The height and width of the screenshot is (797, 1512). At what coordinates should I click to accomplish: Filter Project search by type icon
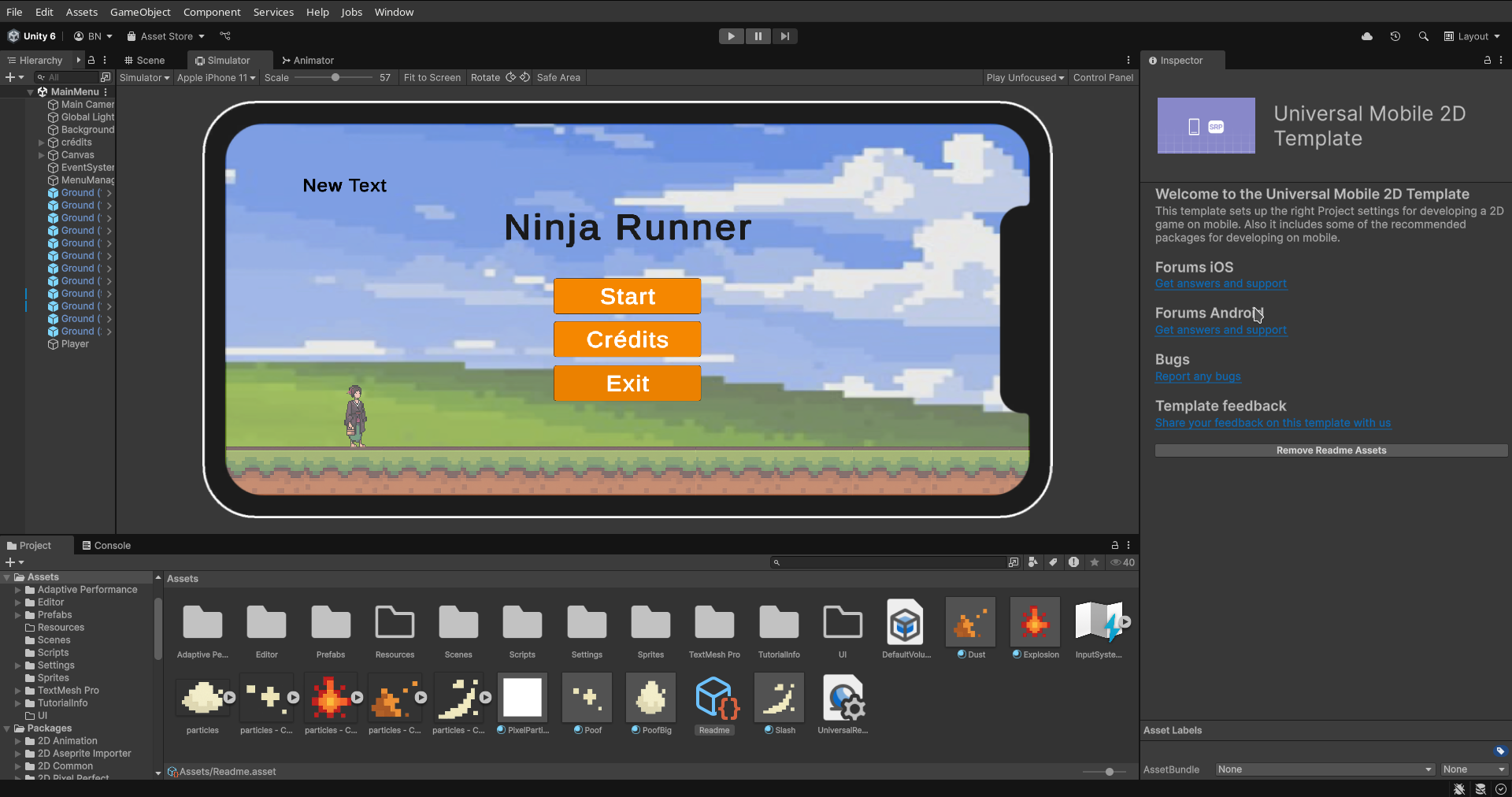(x=1033, y=562)
